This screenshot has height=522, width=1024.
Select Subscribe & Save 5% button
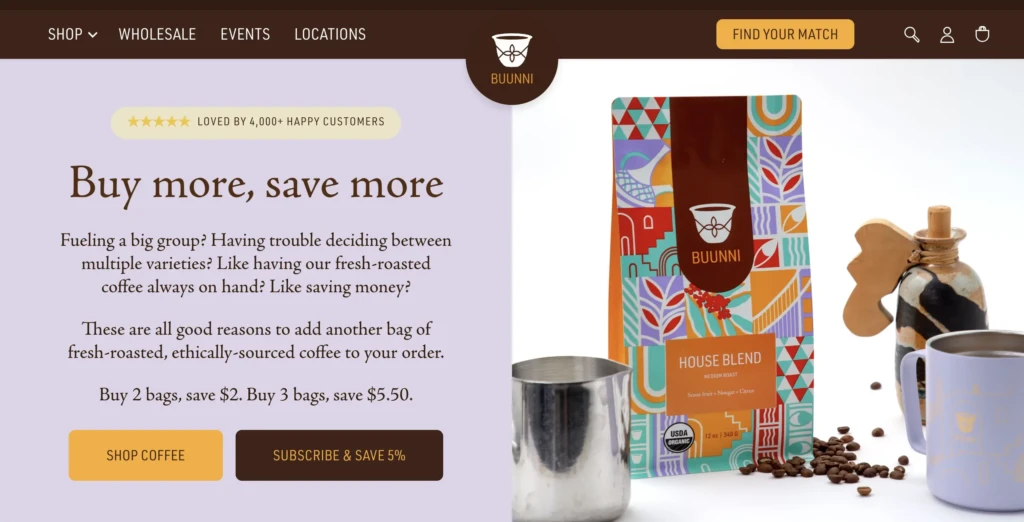pyautogui.click(x=339, y=455)
